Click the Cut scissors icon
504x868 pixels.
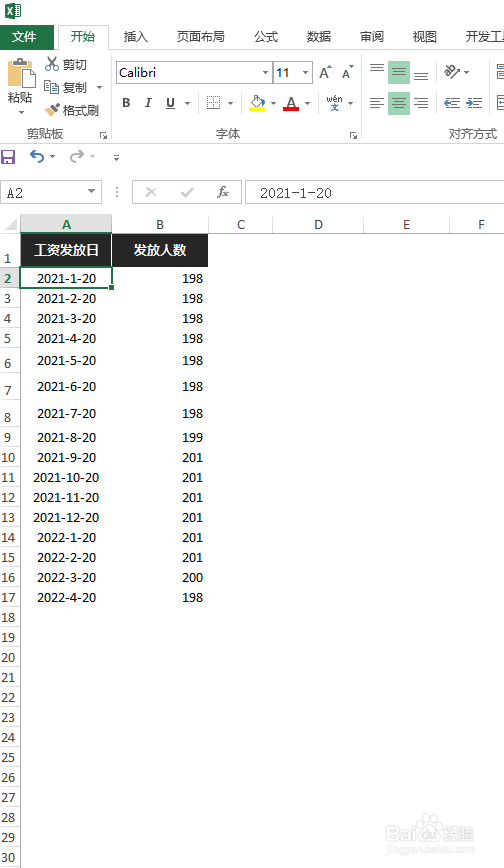(x=52, y=64)
